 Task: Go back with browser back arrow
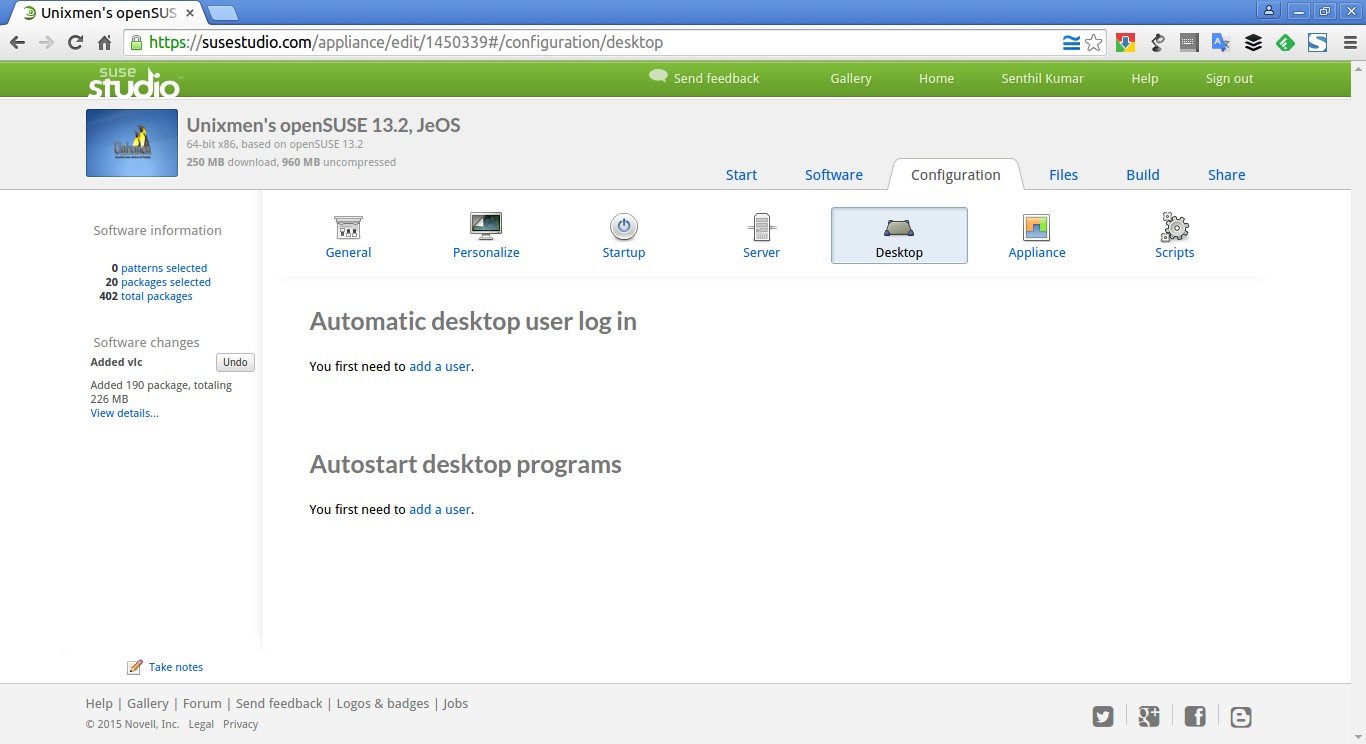point(17,42)
